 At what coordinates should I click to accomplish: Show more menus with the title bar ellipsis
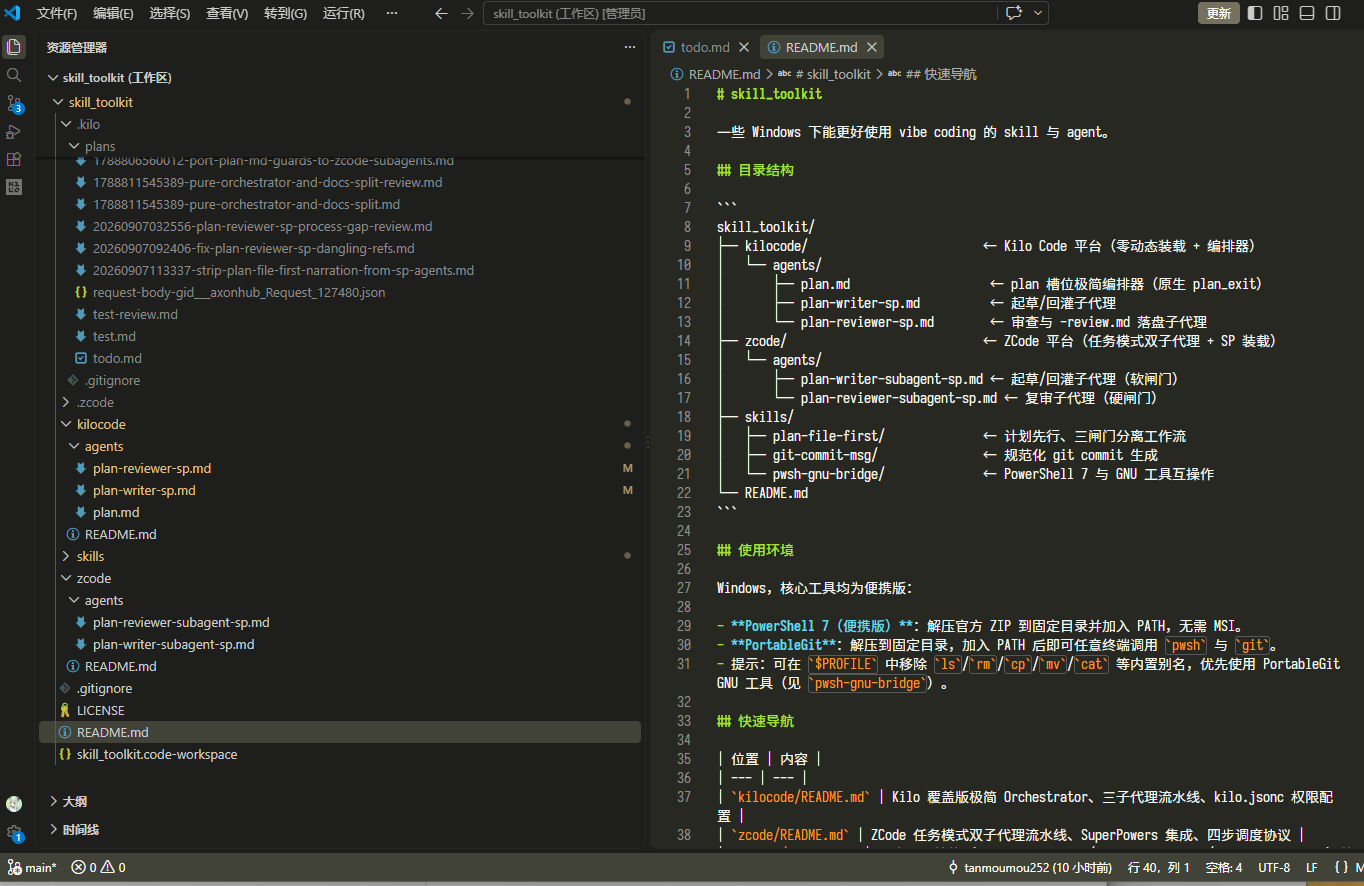392,13
